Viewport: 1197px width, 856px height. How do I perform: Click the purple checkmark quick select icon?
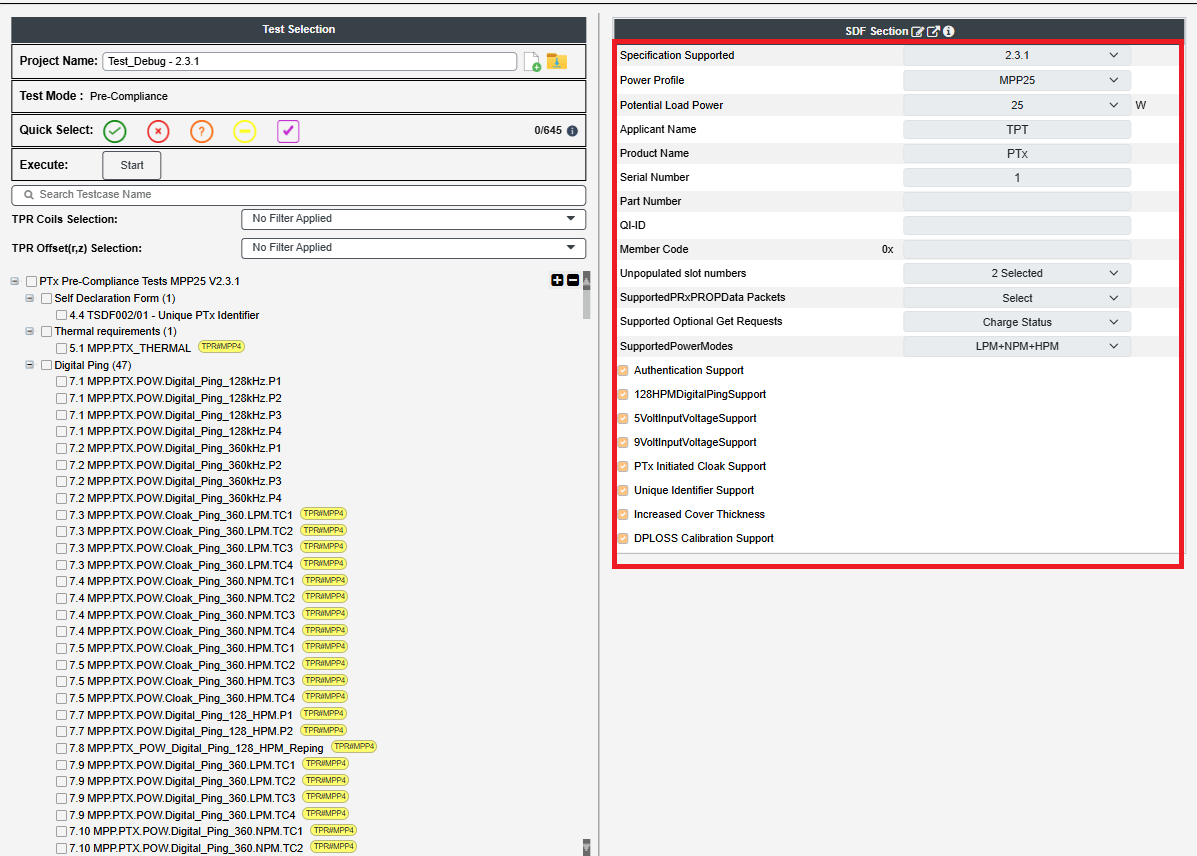288,131
